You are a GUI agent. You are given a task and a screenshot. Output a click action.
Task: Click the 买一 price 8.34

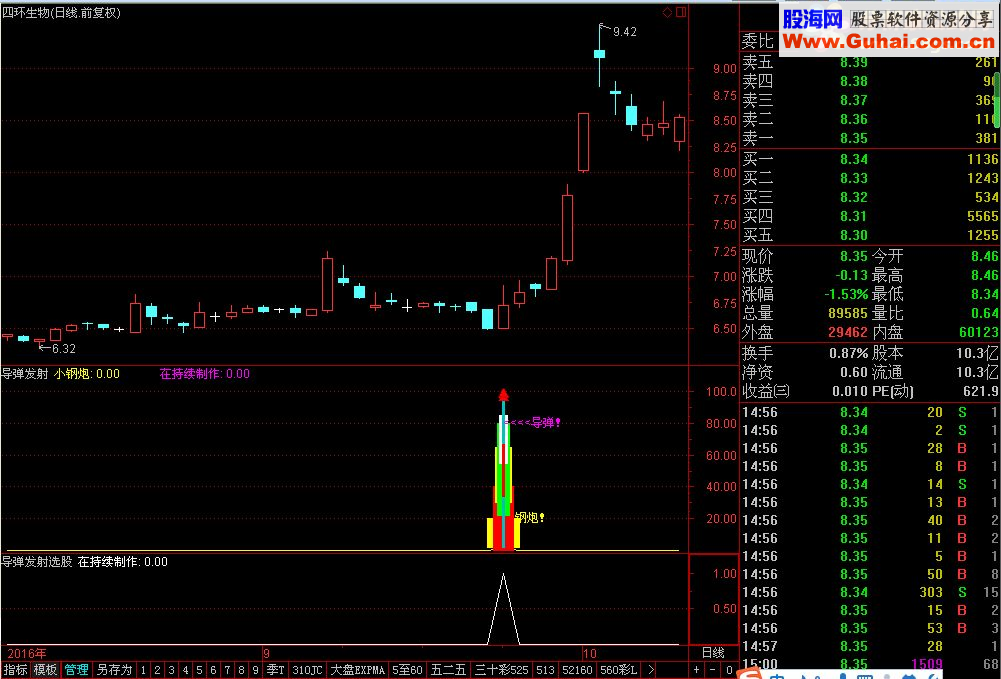coord(854,159)
